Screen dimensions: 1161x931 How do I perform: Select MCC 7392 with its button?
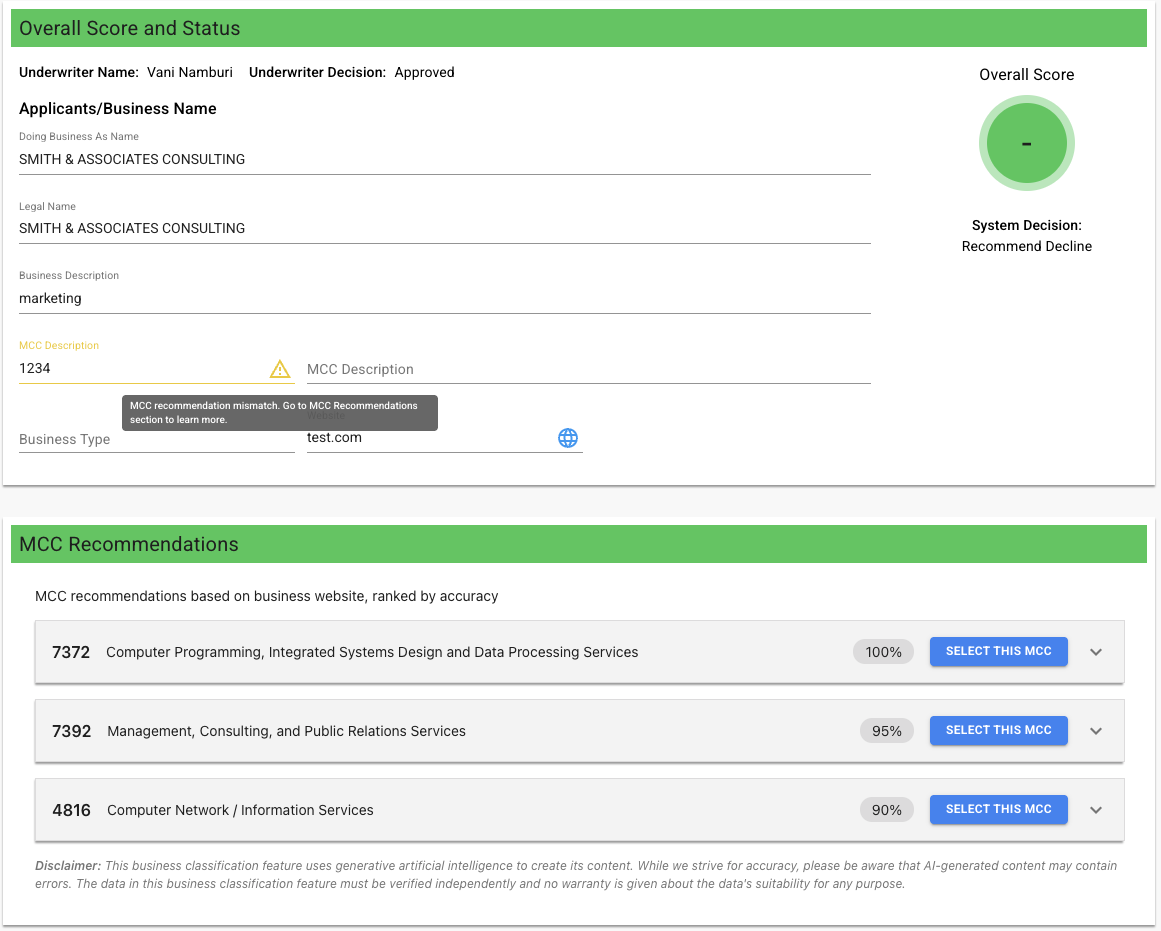pos(998,730)
